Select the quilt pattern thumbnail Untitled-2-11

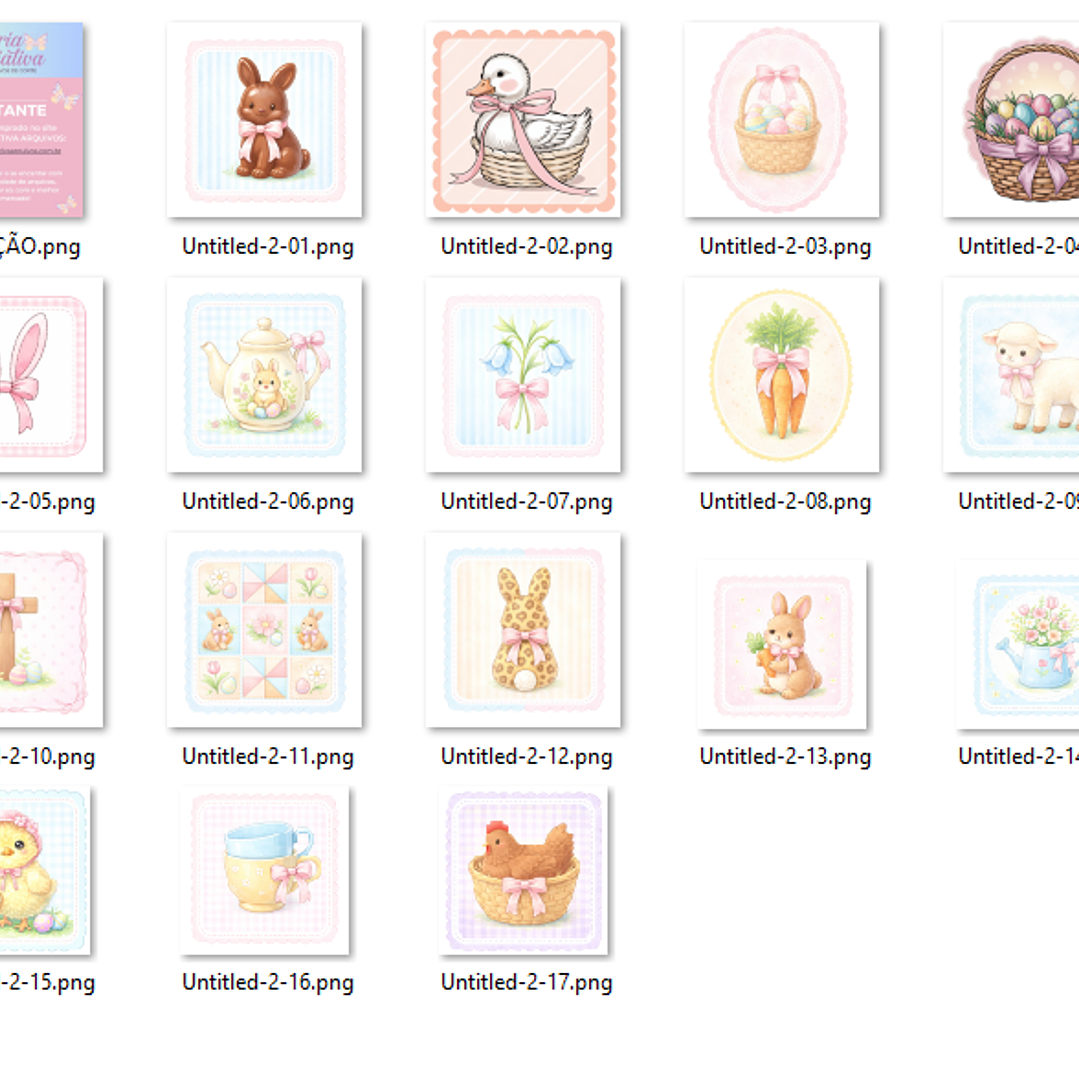(x=264, y=630)
